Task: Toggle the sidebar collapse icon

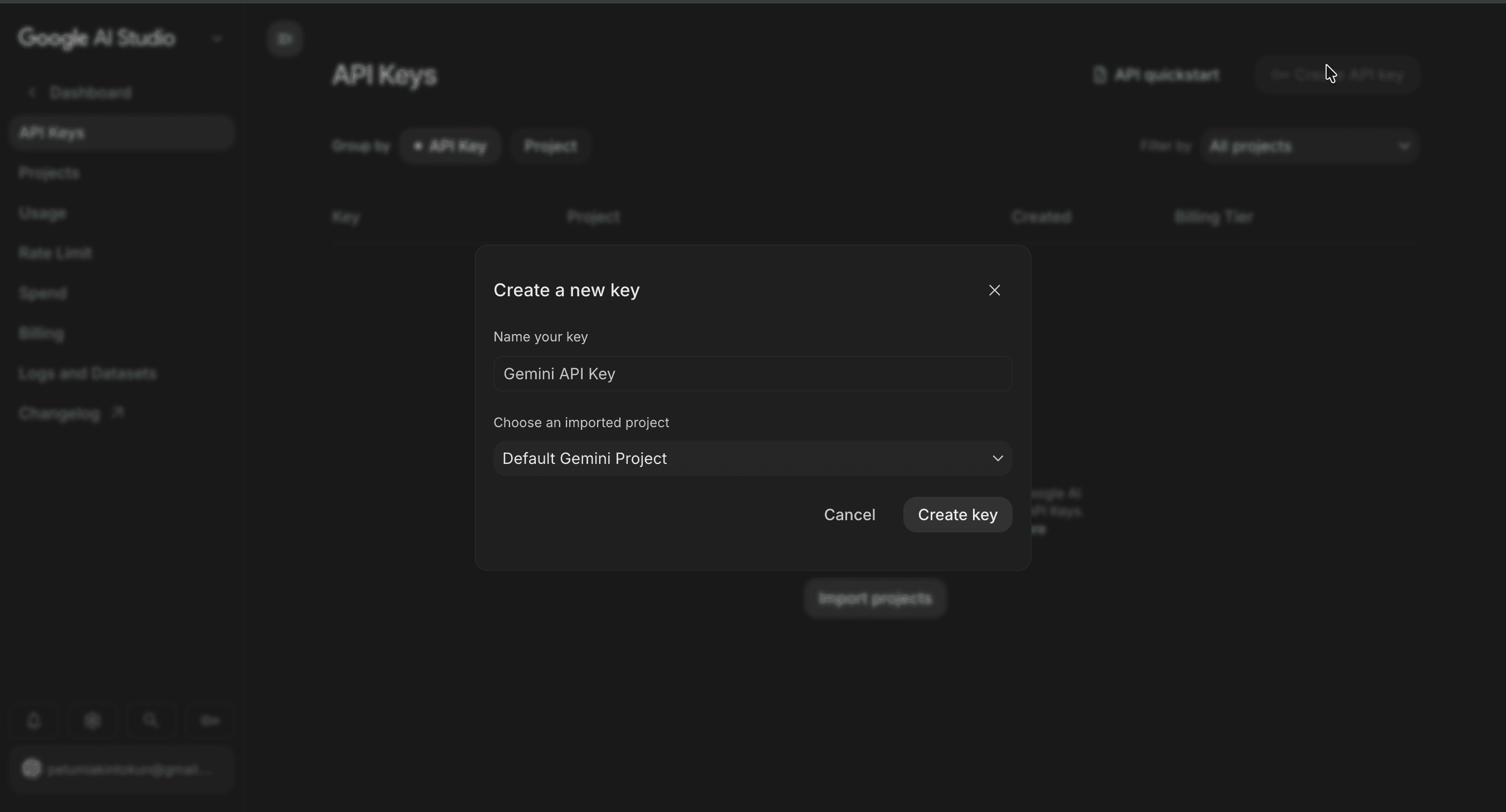Action: (285, 38)
